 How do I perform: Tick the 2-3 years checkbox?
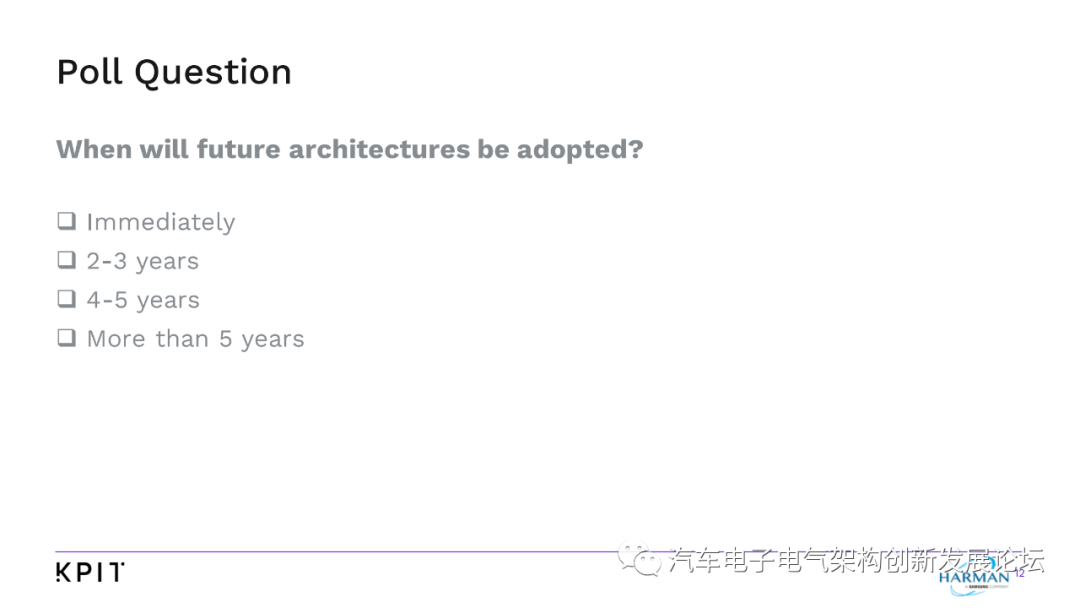(x=67, y=260)
